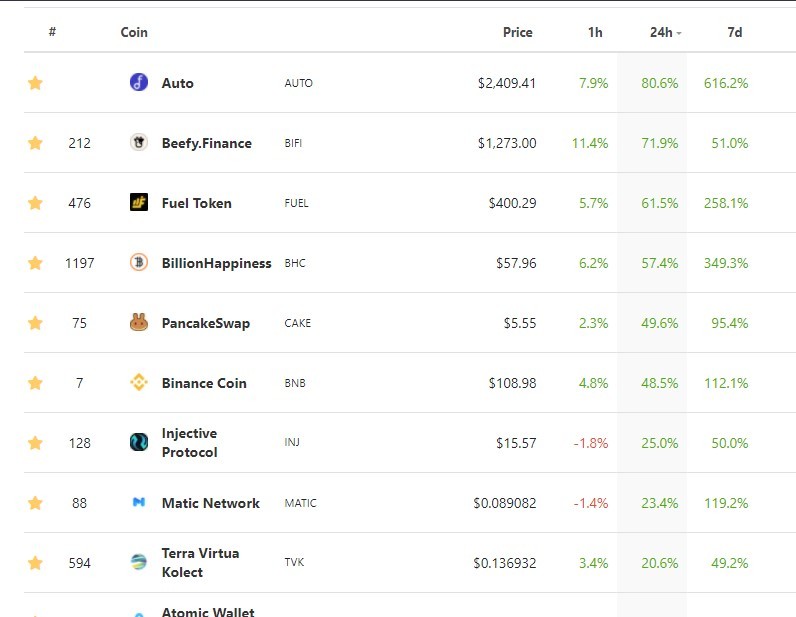Sort the table by 1h column
The width and height of the screenshot is (796, 617).
click(x=595, y=33)
